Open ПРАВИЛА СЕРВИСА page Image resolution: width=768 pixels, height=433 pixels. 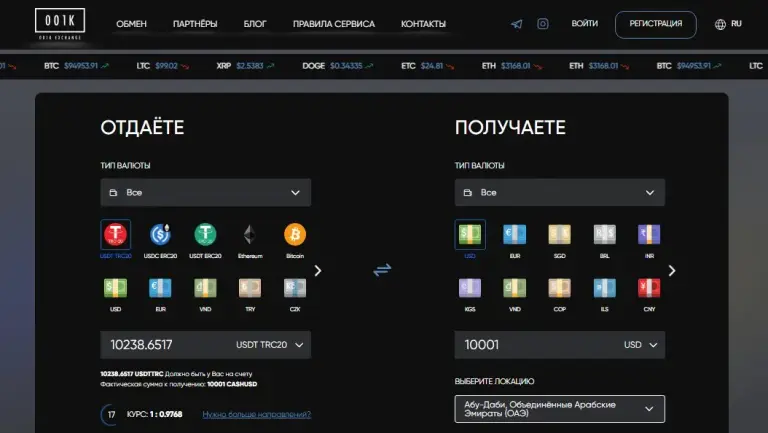[334, 24]
